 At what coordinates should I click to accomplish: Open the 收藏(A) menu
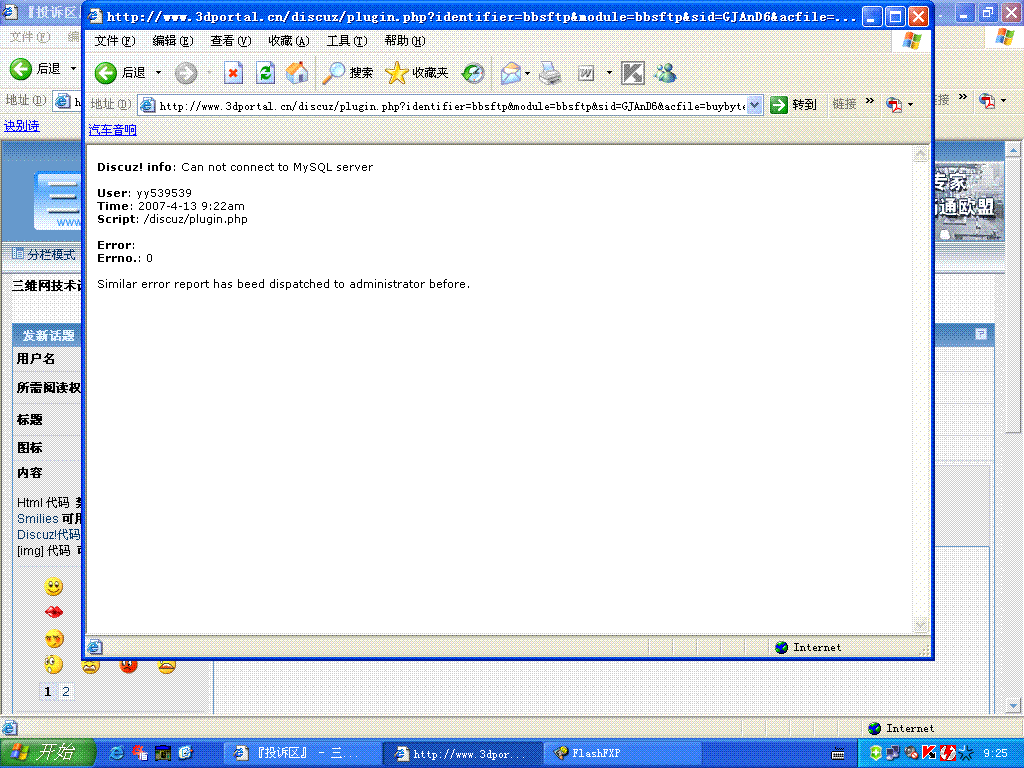(289, 41)
